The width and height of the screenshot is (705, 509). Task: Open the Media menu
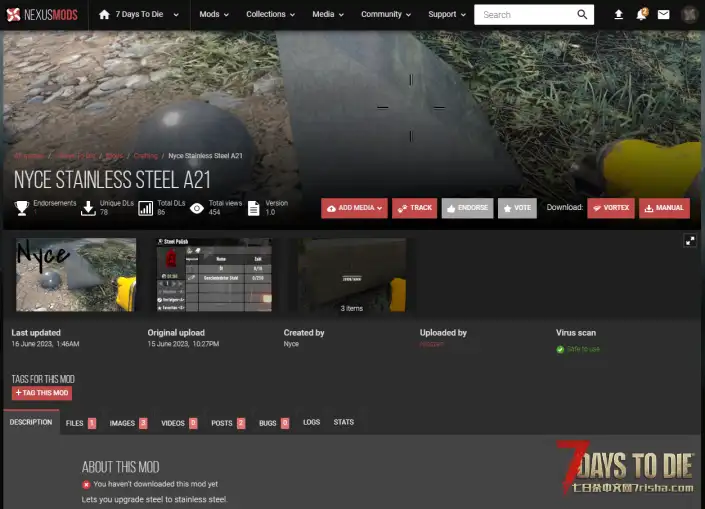click(328, 14)
